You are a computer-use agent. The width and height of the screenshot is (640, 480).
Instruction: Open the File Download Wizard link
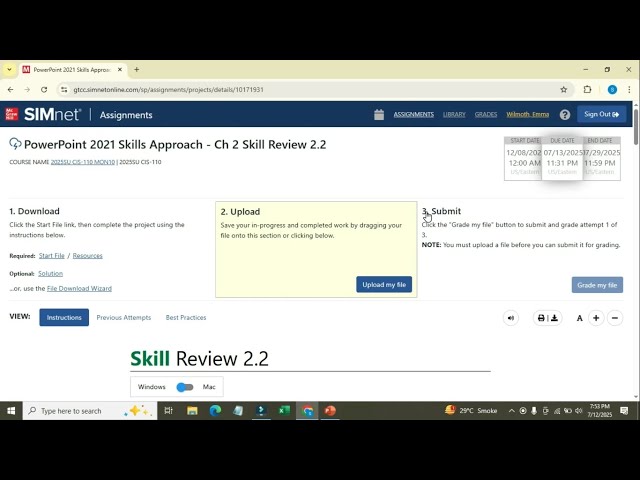pos(79,288)
